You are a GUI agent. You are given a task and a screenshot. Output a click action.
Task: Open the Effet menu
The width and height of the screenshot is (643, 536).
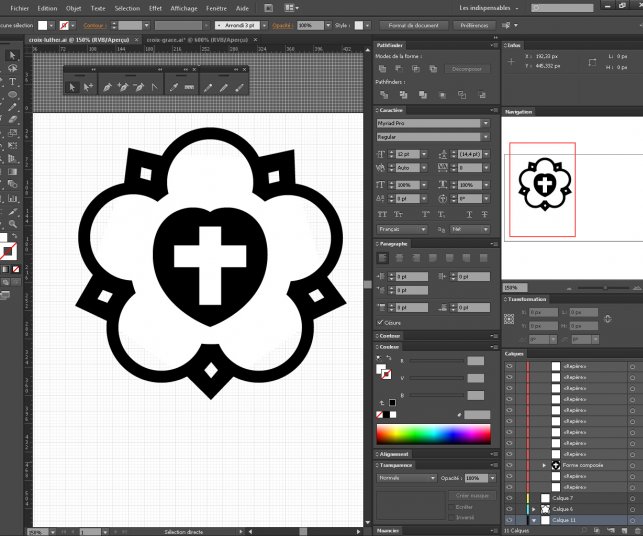click(x=155, y=8)
